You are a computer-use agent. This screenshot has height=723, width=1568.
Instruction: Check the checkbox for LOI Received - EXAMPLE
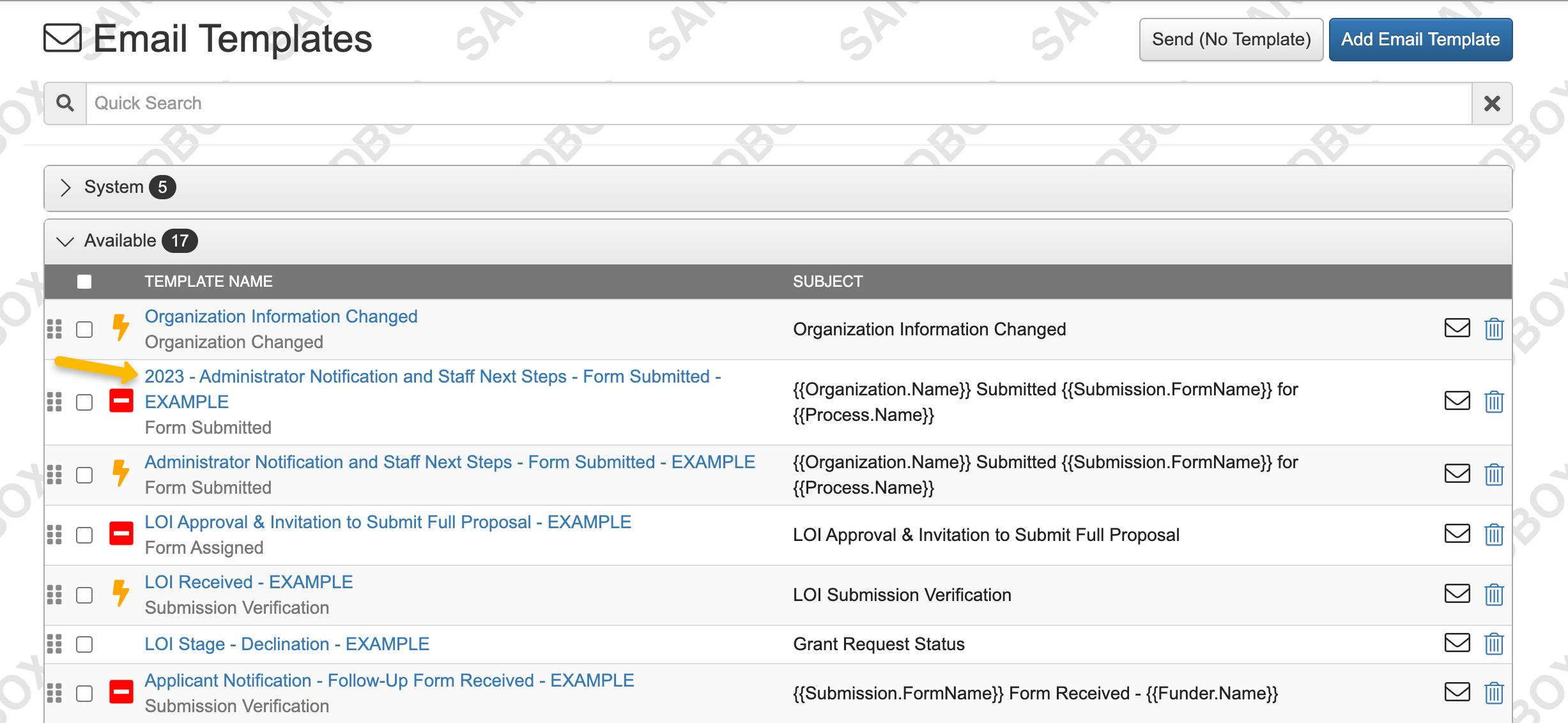84,595
